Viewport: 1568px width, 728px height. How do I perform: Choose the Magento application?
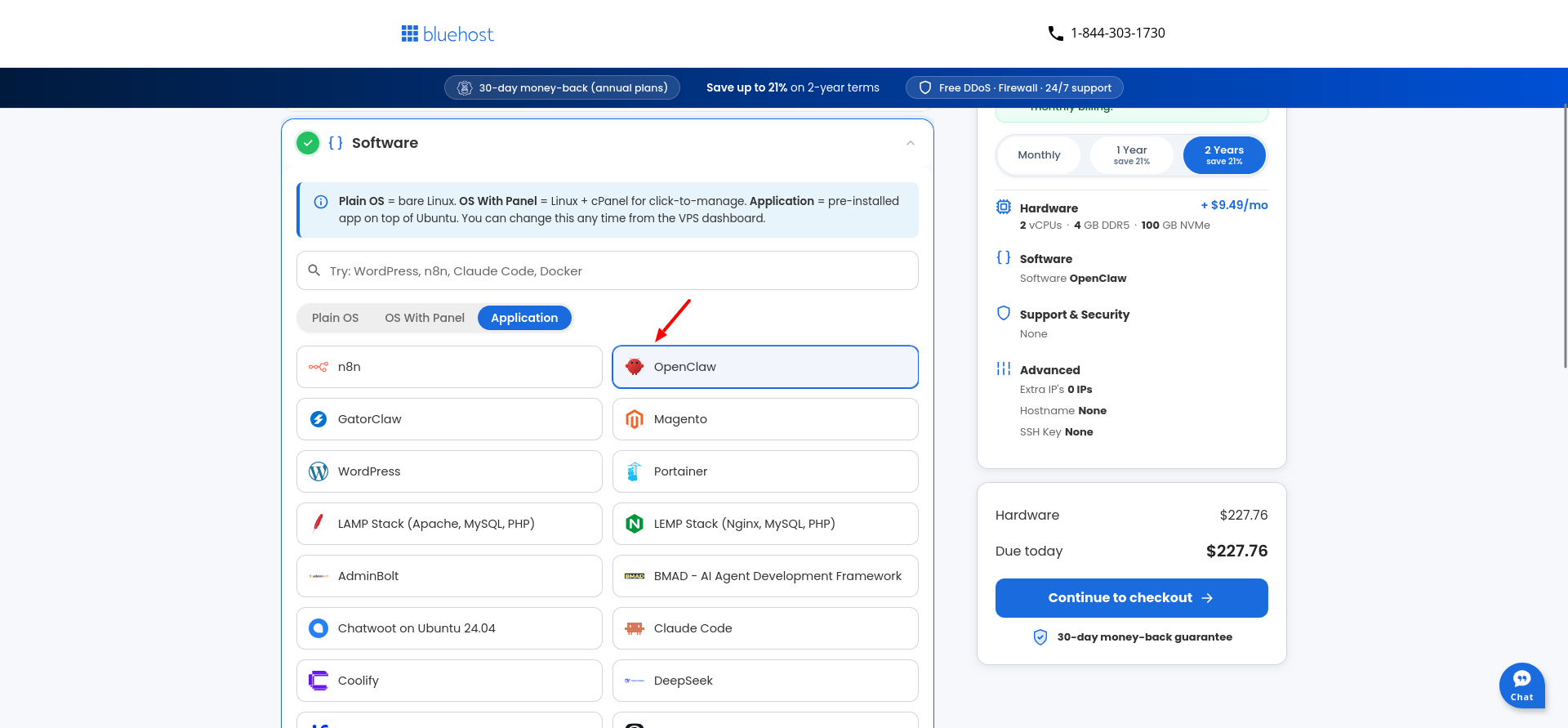[x=765, y=419]
